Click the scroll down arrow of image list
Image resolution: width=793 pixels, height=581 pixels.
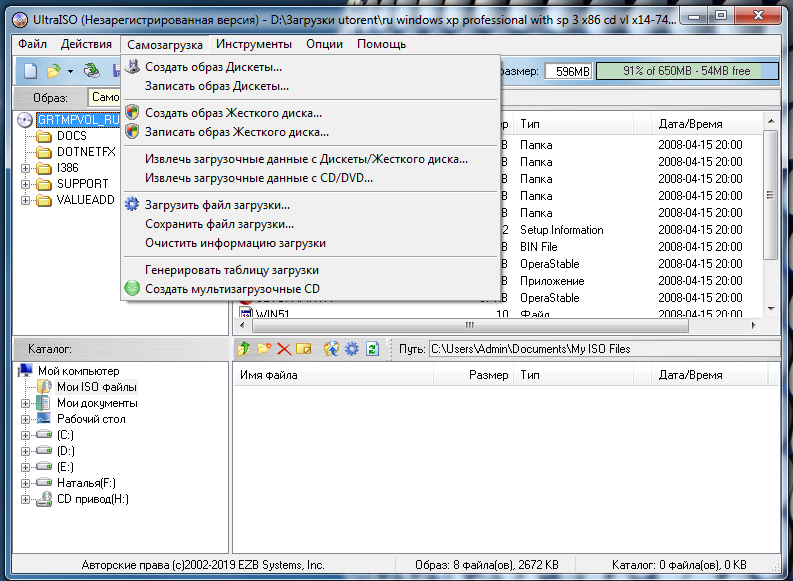pyautogui.click(x=771, y=308)
